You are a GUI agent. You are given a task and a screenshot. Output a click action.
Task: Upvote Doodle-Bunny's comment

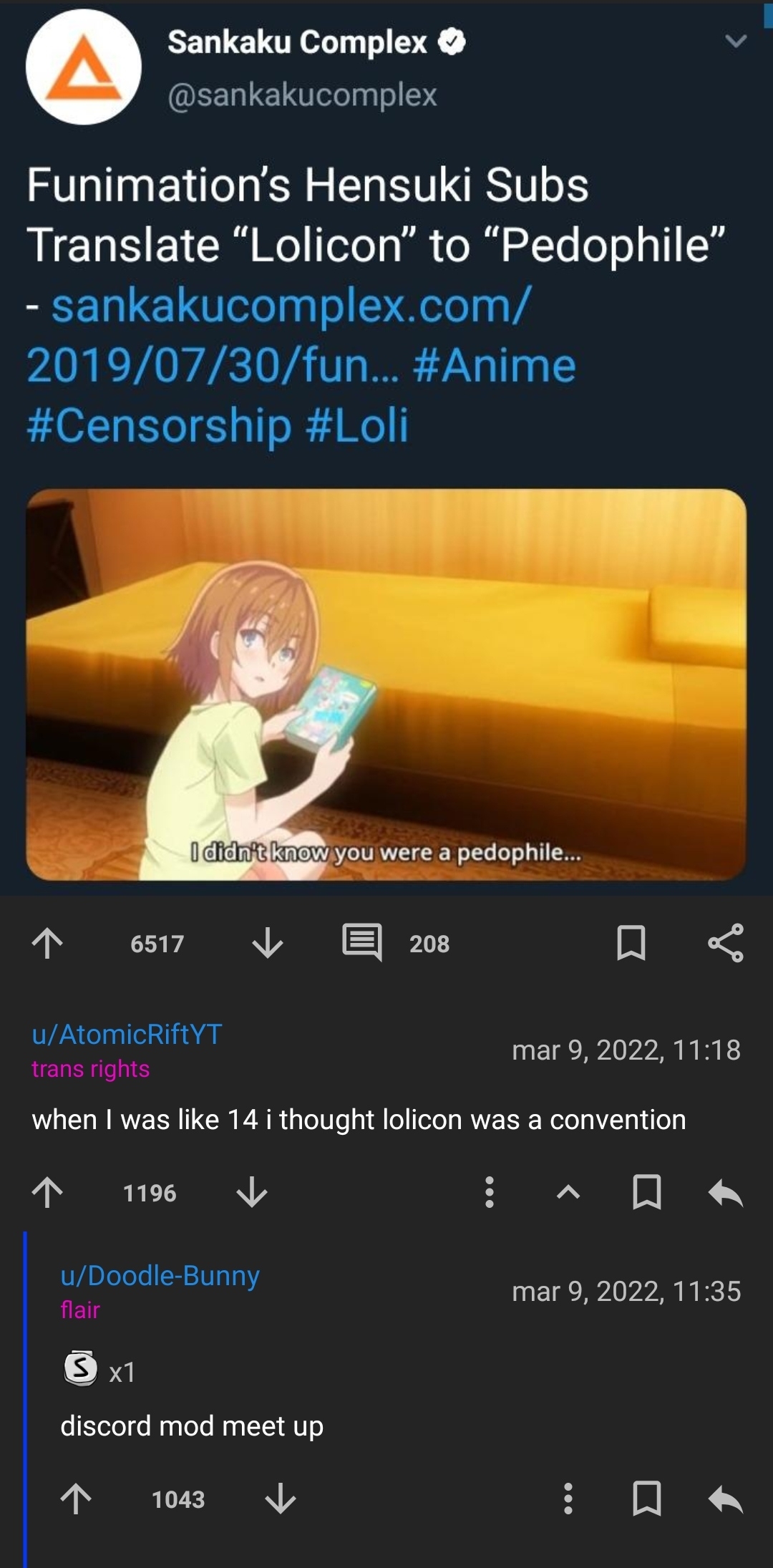tap(77, 1499)
